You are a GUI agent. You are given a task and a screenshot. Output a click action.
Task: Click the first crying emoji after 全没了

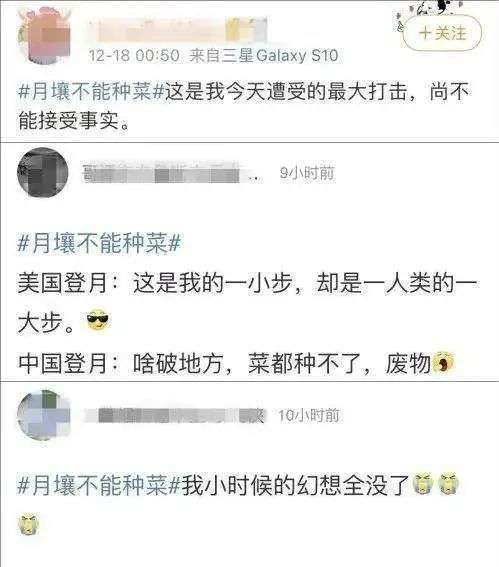[423, 483]
